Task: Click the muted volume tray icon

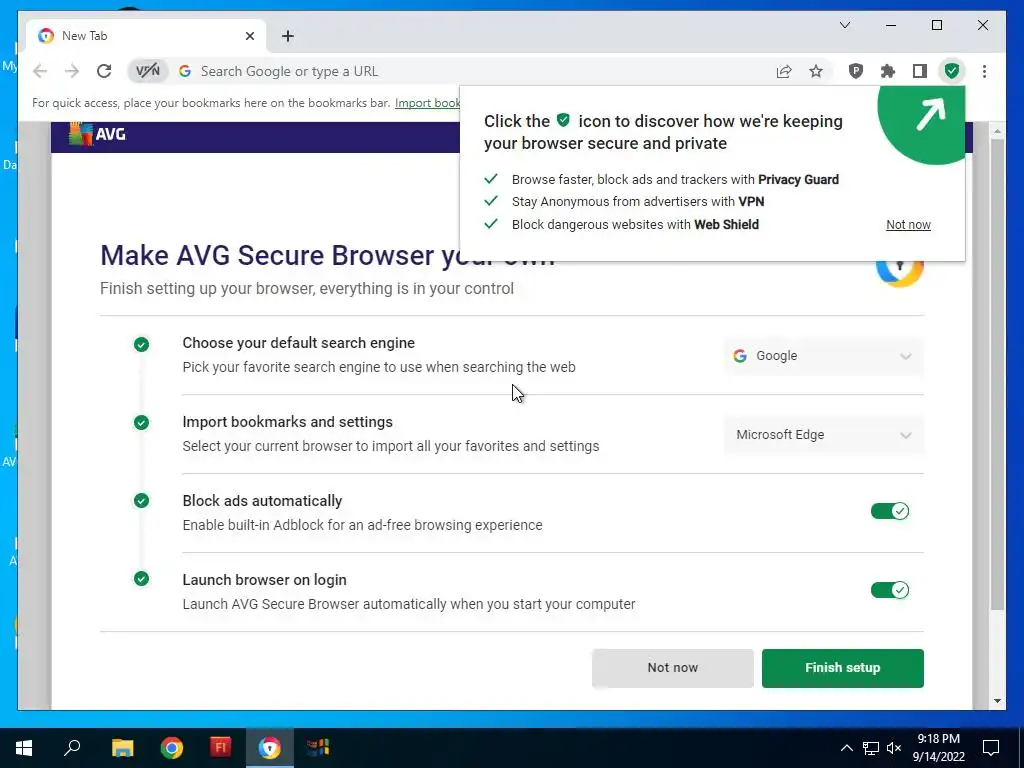Action: pyautogui.click(x=894, y=748)
